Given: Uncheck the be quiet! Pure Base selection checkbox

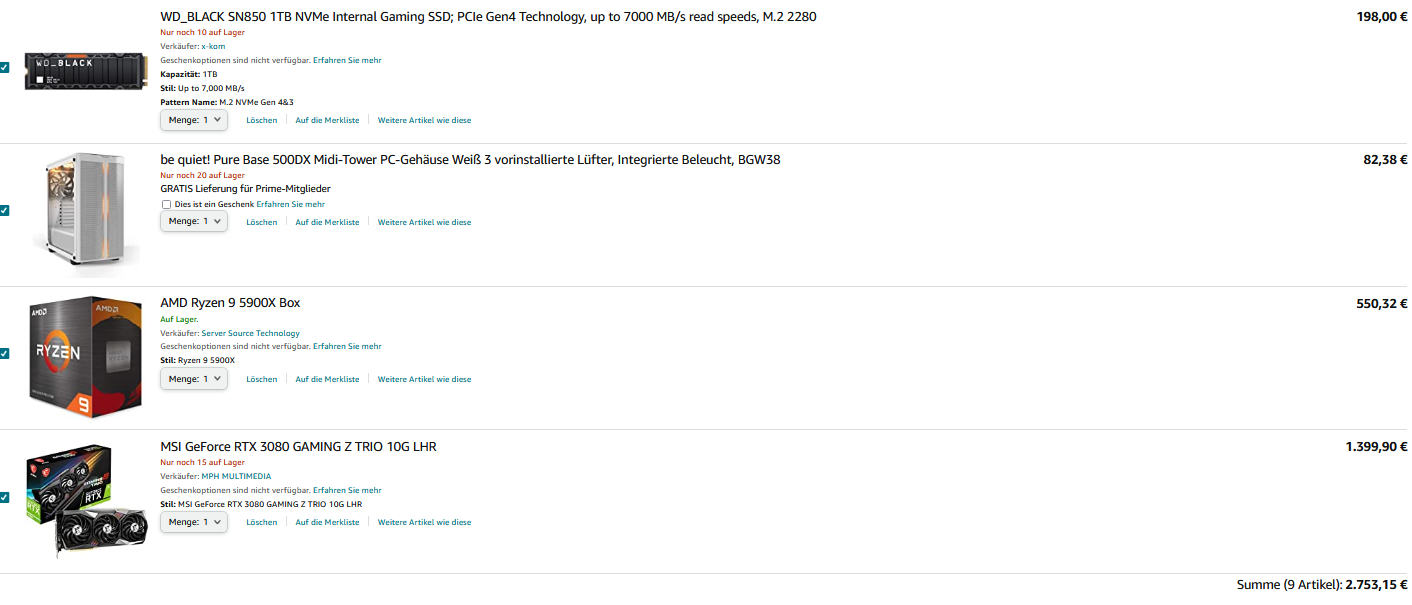Looking at the screenshot, I should click(4, 210).
